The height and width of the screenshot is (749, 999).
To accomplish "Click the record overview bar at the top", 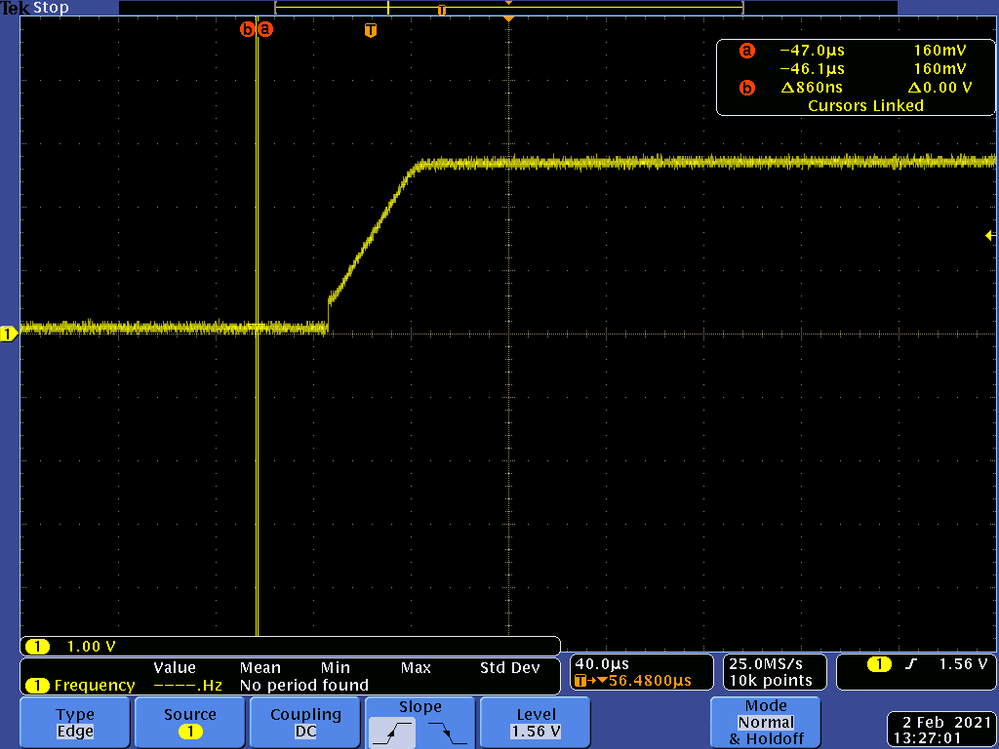I will [508, 8].
